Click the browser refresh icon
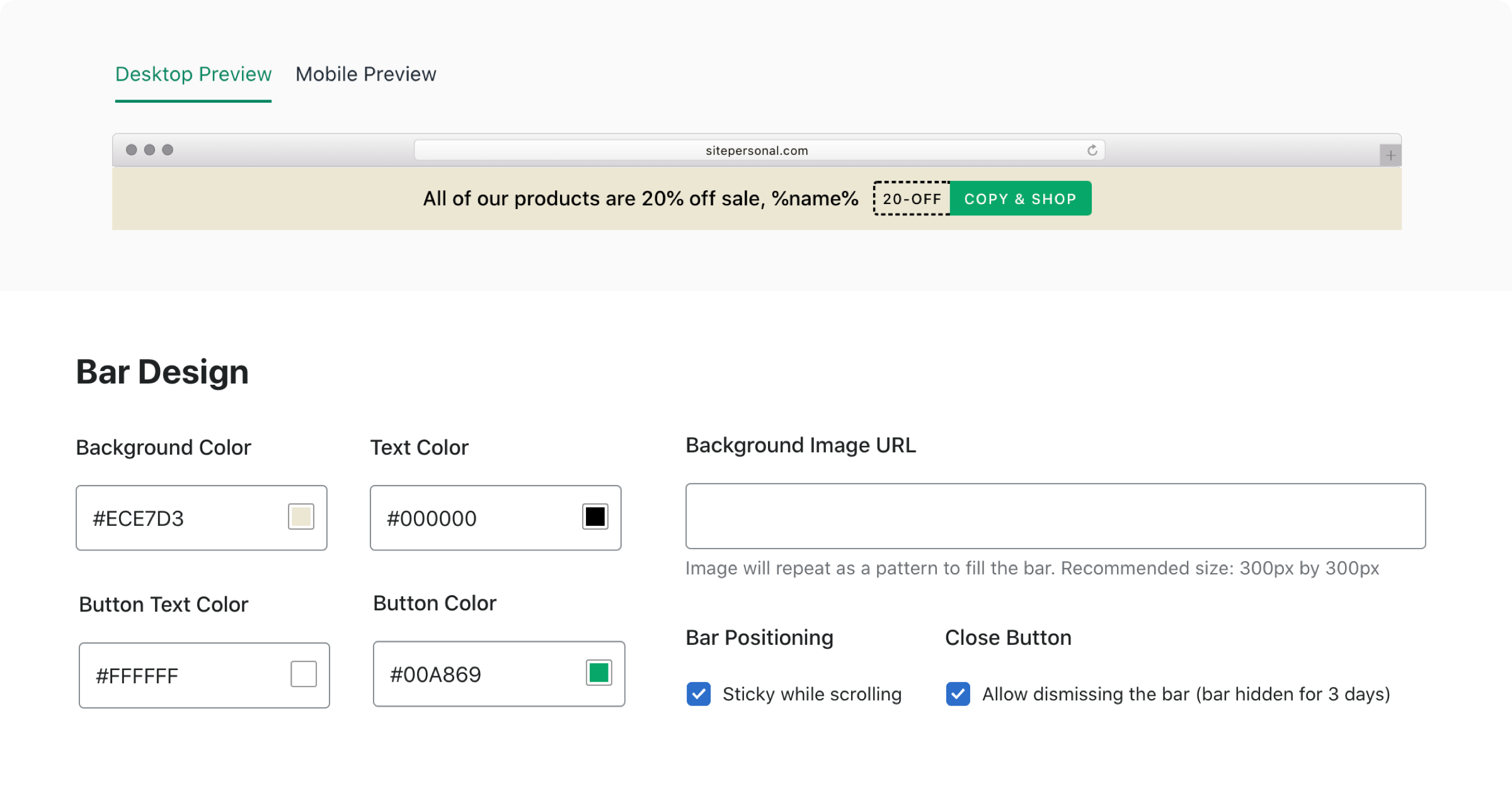This screenshot has height=786, width=1512. 1093,150
